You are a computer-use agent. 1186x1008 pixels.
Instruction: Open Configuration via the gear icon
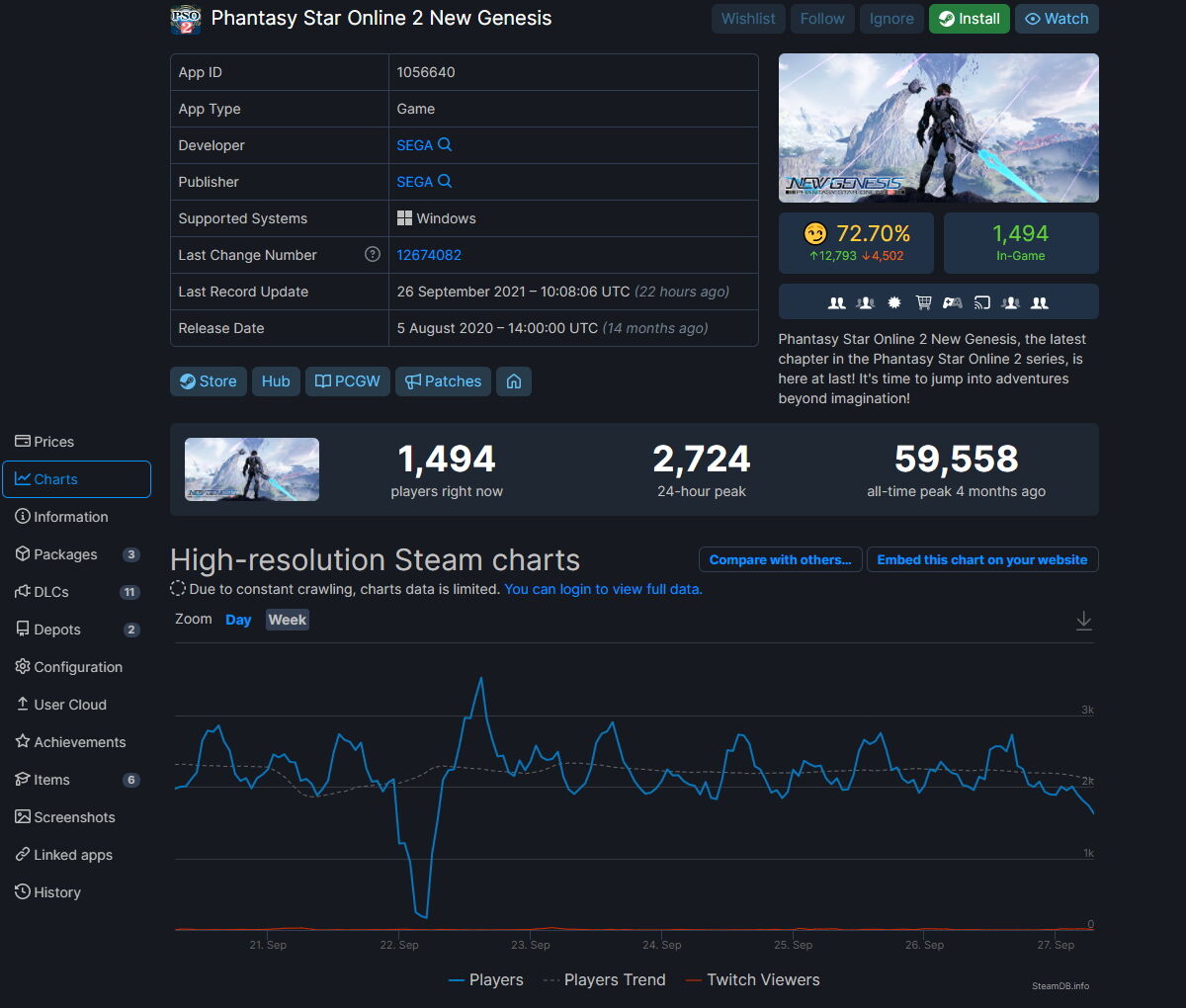coord(23,667)
